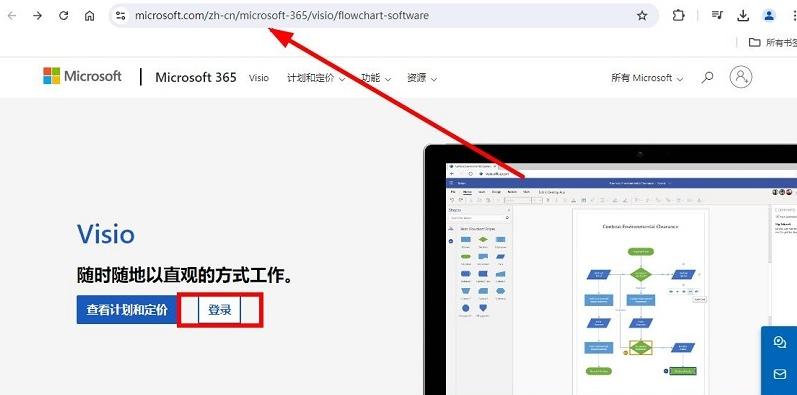
Task: Go back to the previous page
Action: click(12, 16)
